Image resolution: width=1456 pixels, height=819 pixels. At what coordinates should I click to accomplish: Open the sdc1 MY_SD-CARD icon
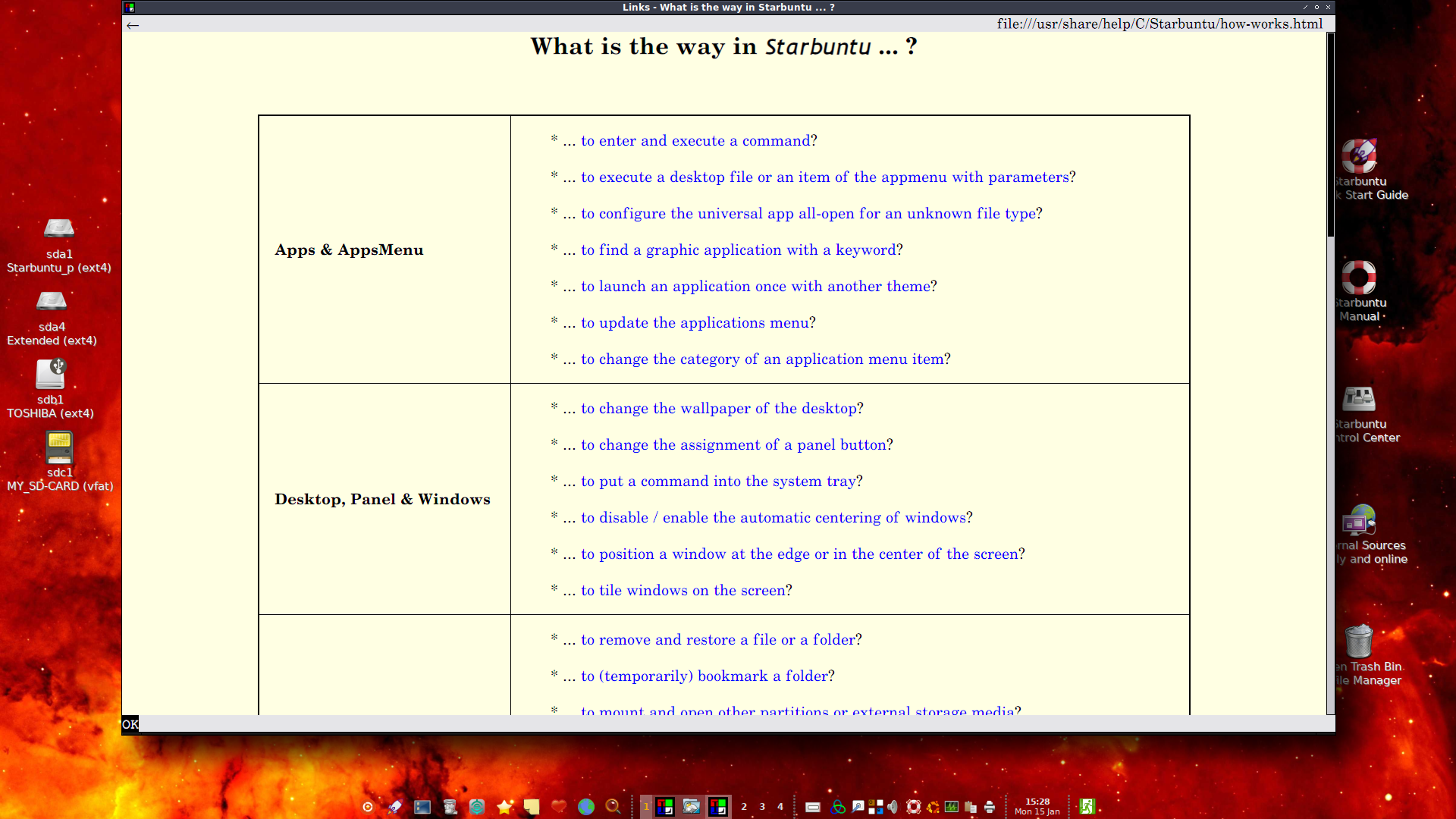click(x=59, y=447)
